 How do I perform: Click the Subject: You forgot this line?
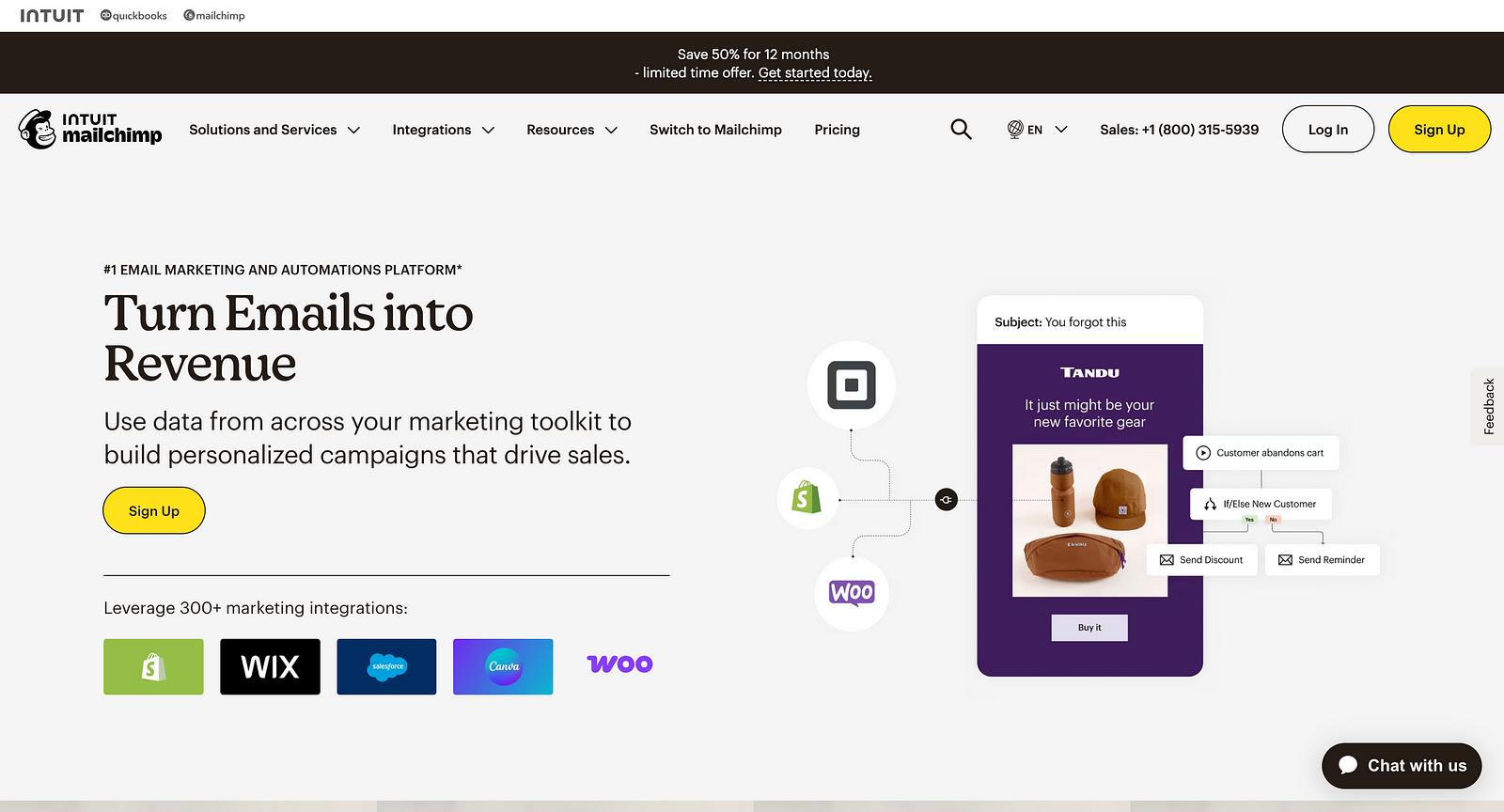[x=1060, y=322]
